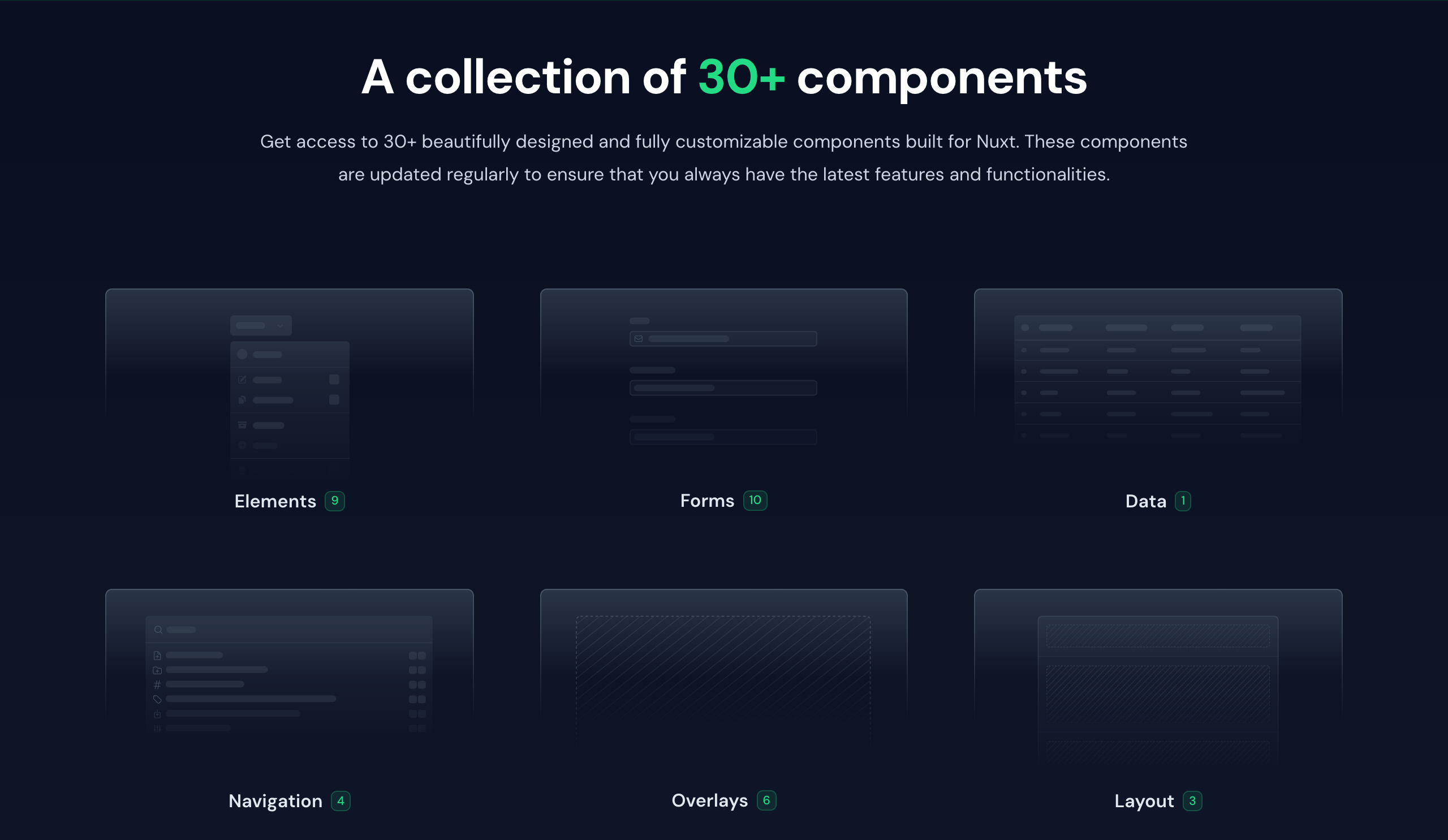Click the duplicate copy icon in Elements preview

coord(242,400)
